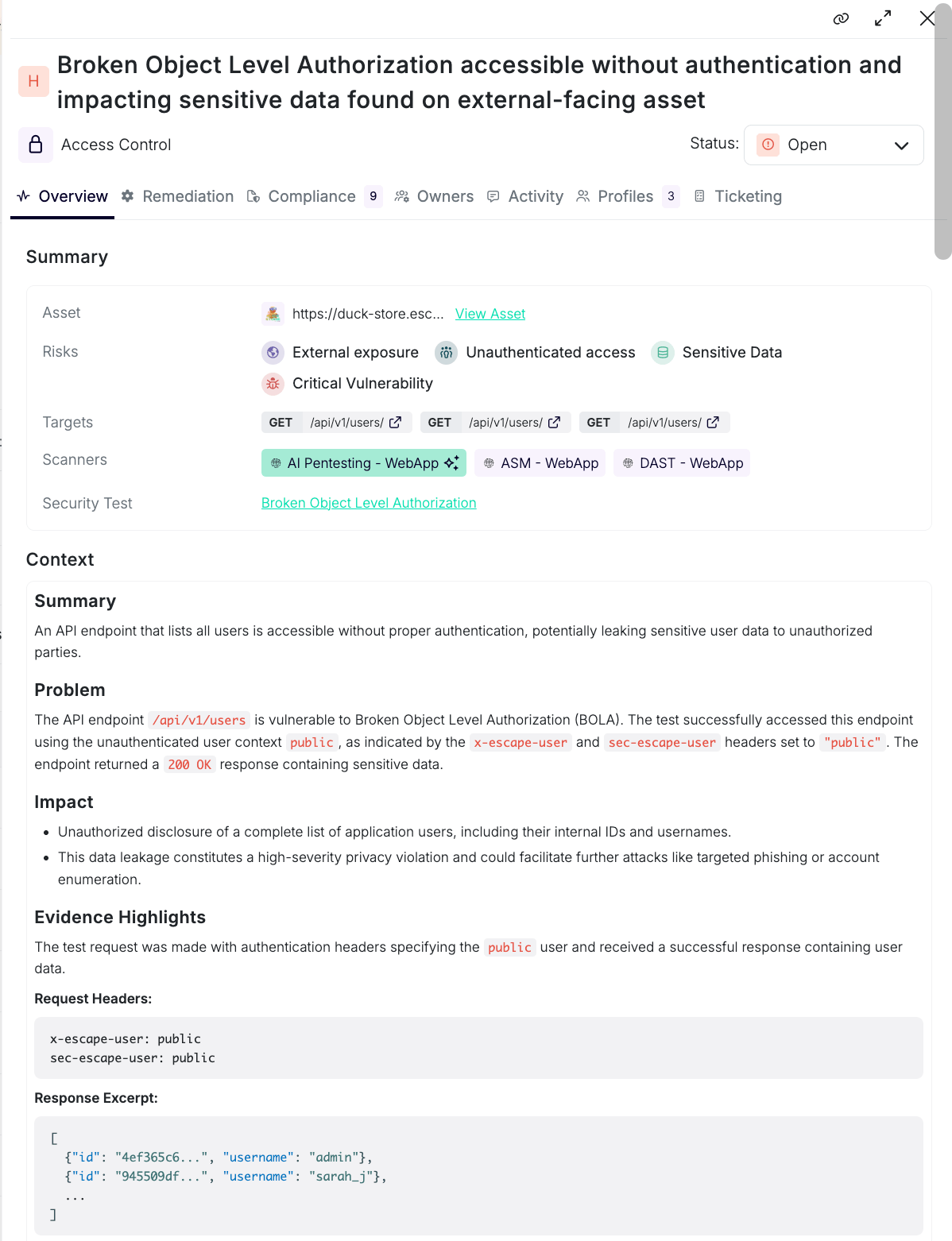This screenshot has width=952, height=1241.
Task: Click the high severity H badge
Action: click(33, 81)
